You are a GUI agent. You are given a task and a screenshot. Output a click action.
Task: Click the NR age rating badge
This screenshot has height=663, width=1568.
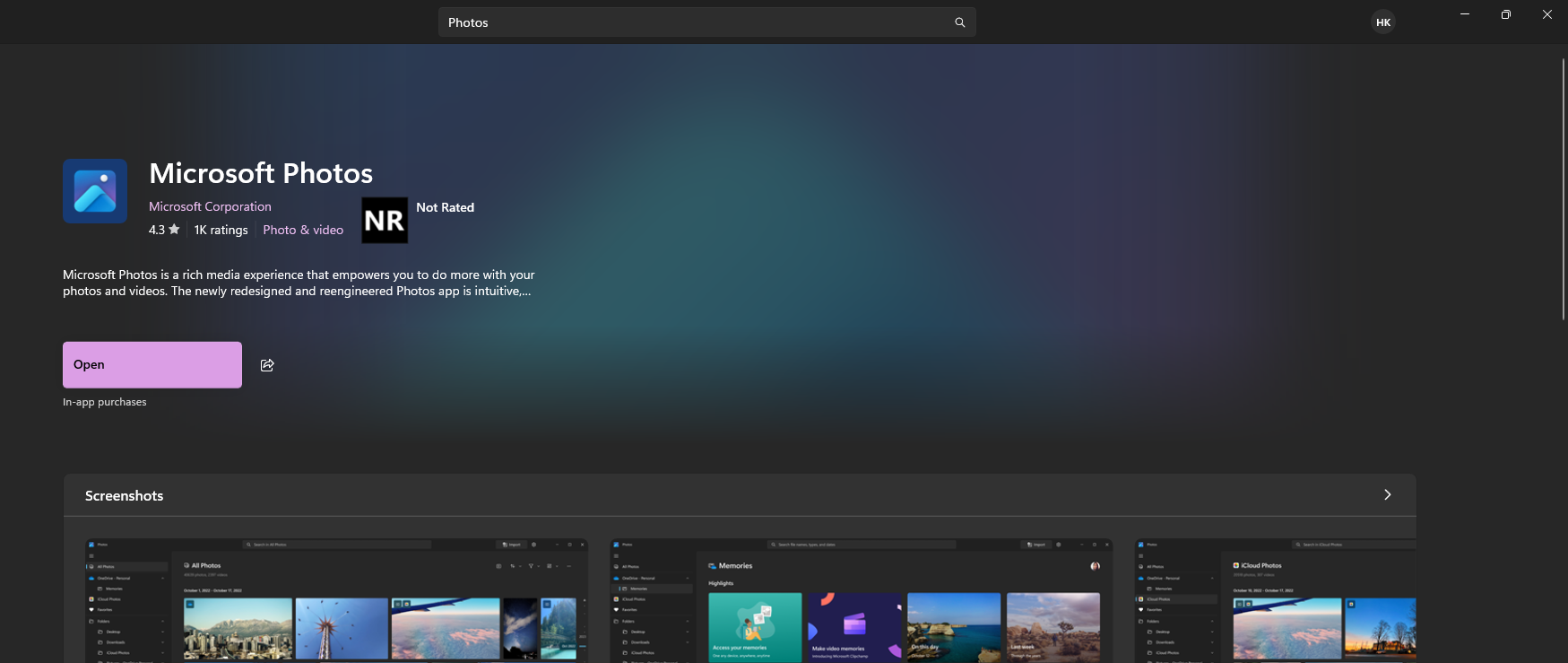click(385, 221)
